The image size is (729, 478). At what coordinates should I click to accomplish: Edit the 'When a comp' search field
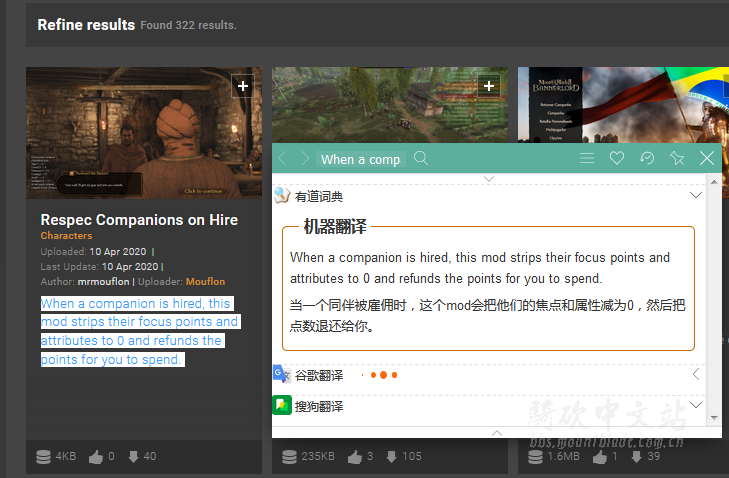[361, 159]
